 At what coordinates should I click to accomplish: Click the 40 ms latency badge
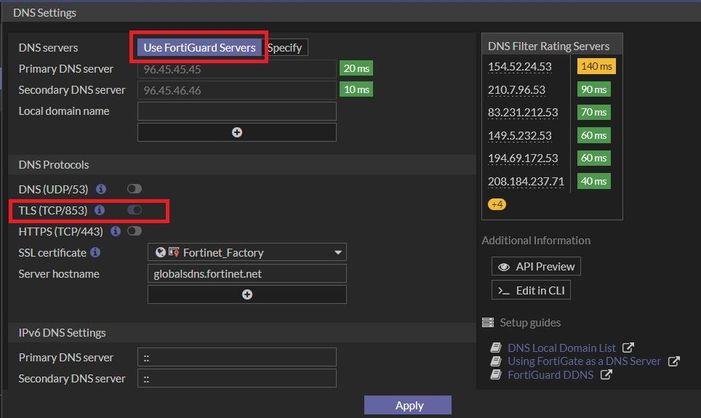pyautogui.click(x=593, y=181)
